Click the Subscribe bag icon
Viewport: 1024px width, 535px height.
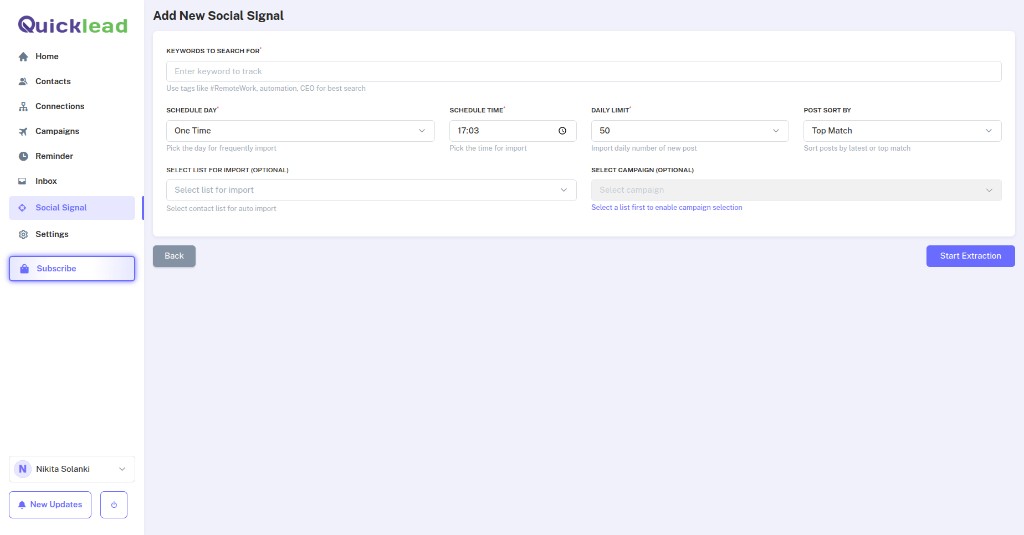click(24, 268)
